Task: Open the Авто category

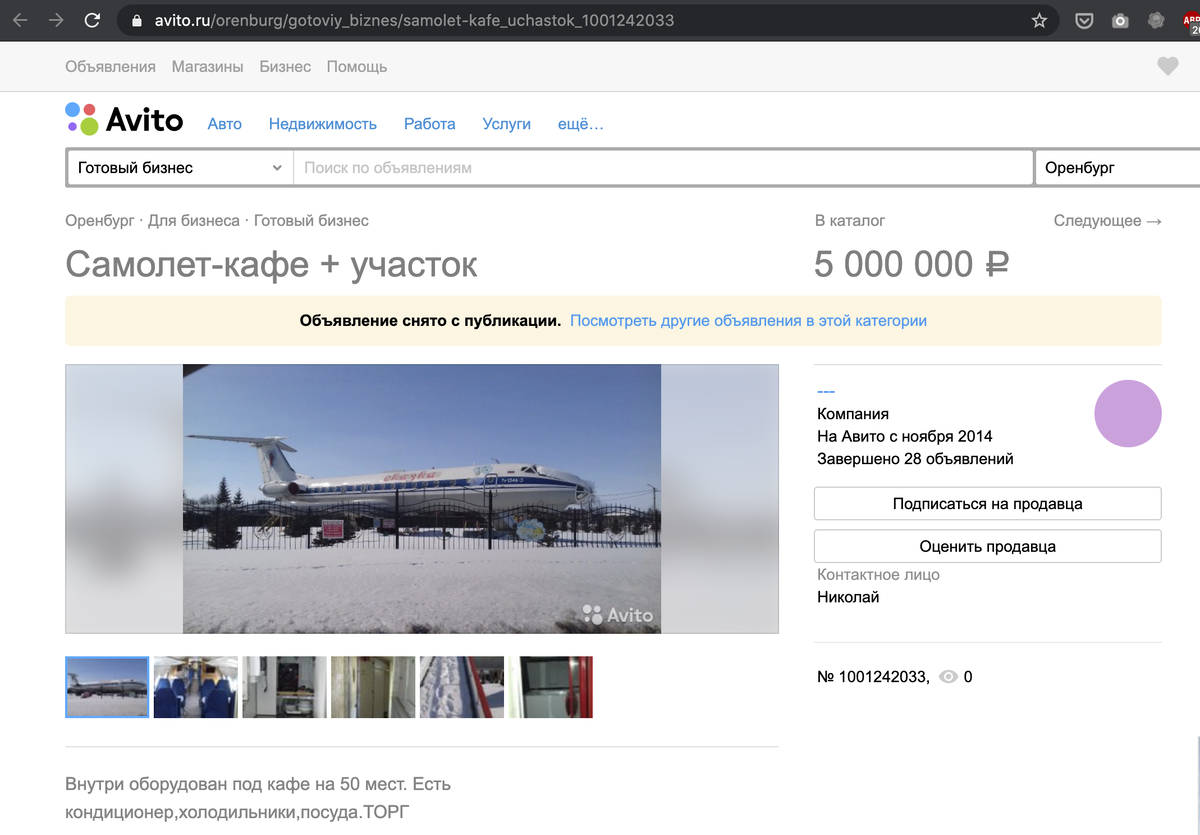Action: (x=225, y=124)
